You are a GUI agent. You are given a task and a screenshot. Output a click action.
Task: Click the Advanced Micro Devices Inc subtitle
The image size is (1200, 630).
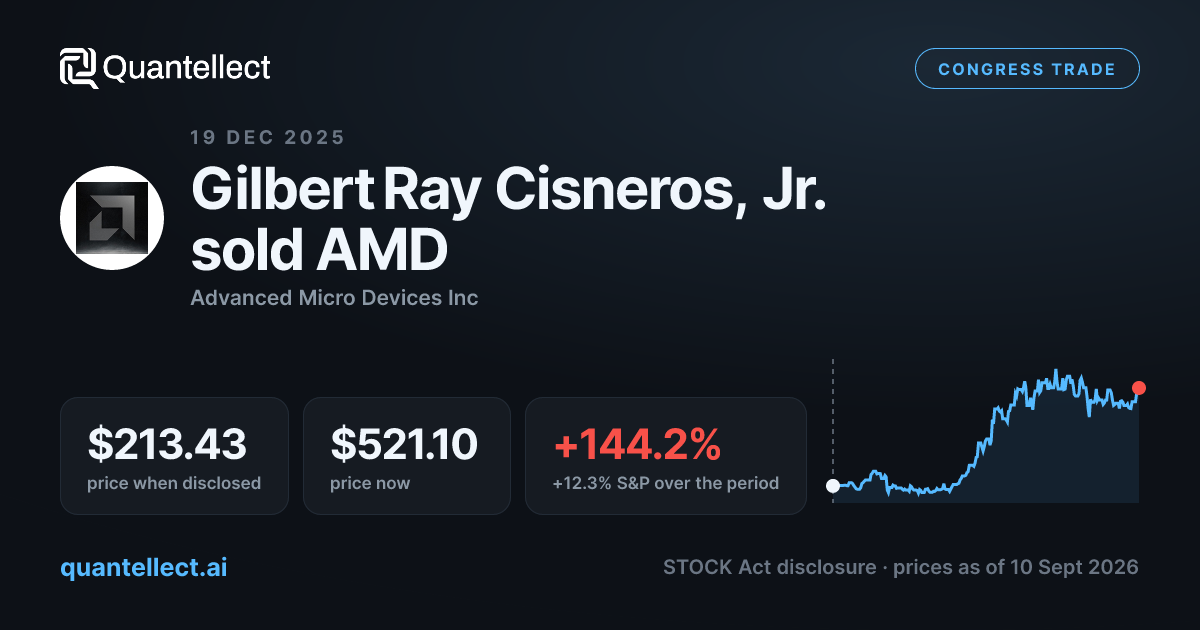pyautogui.click(x=334, y=298)
